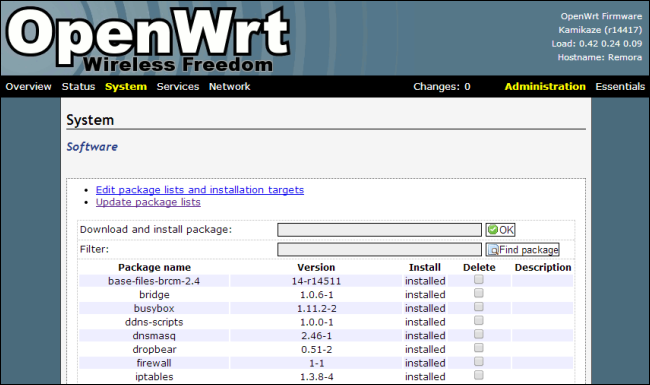Select the bridge package name
650x385 pixels.
(x=154, y=295)
